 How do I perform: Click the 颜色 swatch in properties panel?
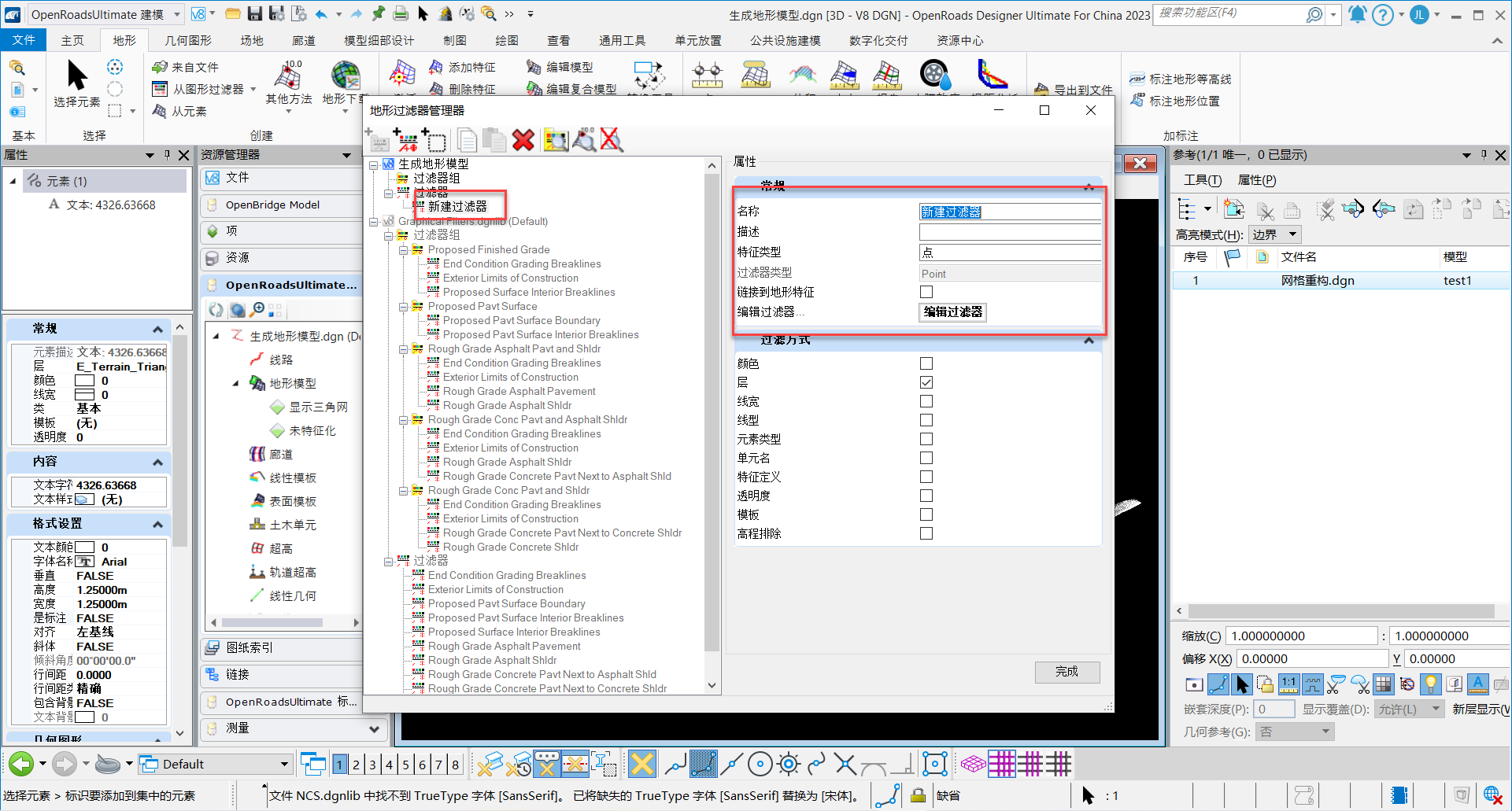84,381
